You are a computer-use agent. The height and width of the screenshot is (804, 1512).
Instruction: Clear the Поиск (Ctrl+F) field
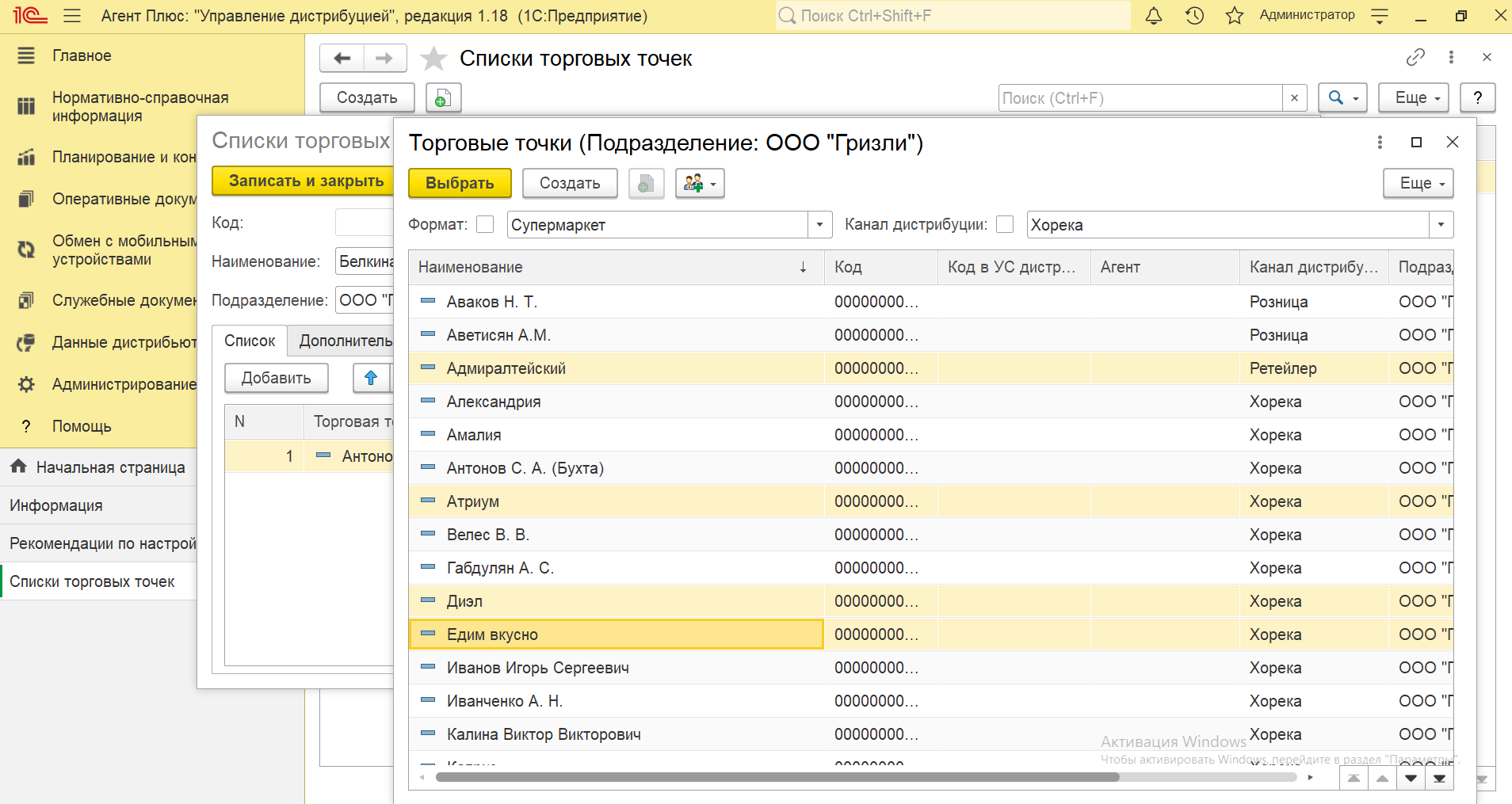pyautogui.click(x=1294, y=97)
